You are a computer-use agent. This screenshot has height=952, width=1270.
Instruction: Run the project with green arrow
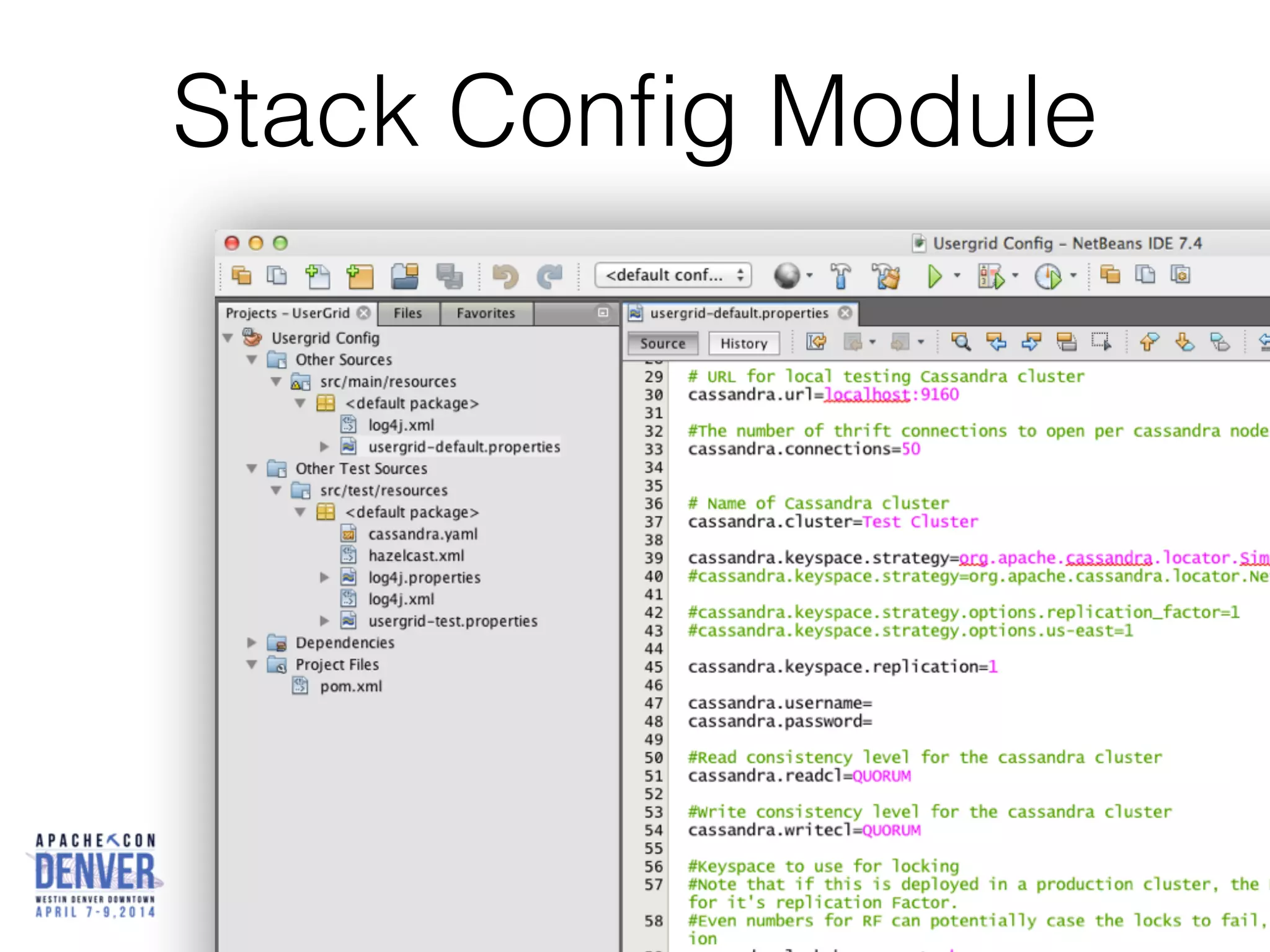(x=935, y=276)
